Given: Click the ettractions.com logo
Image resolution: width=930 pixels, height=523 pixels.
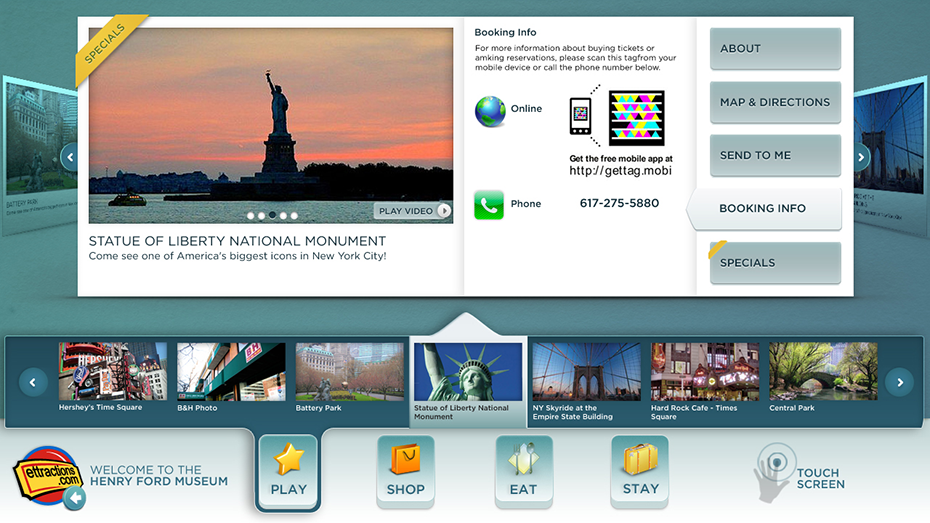Looking at the screenshot, I should click(48, 476).
